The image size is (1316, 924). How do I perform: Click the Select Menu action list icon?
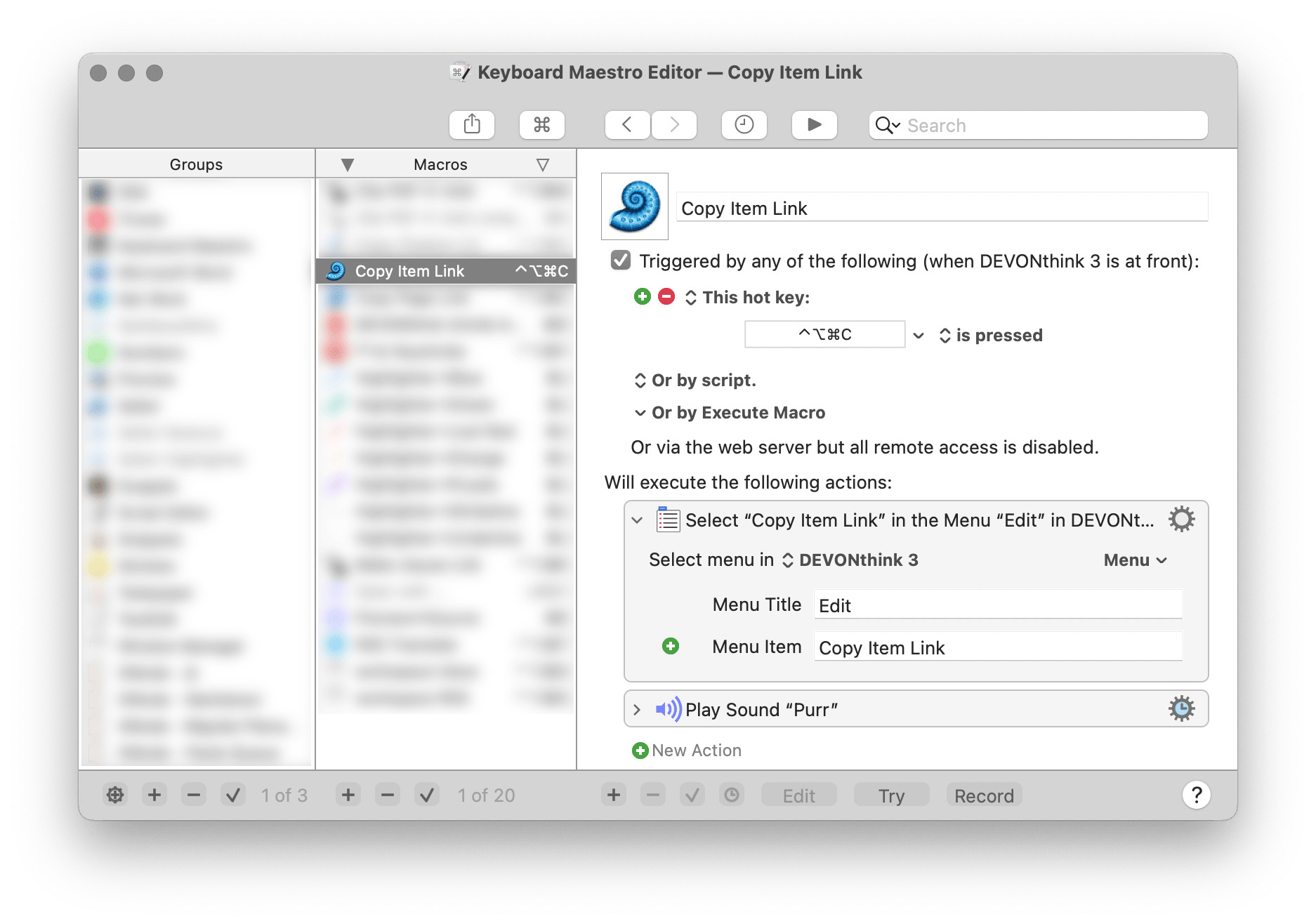click(x=668, y=520)
